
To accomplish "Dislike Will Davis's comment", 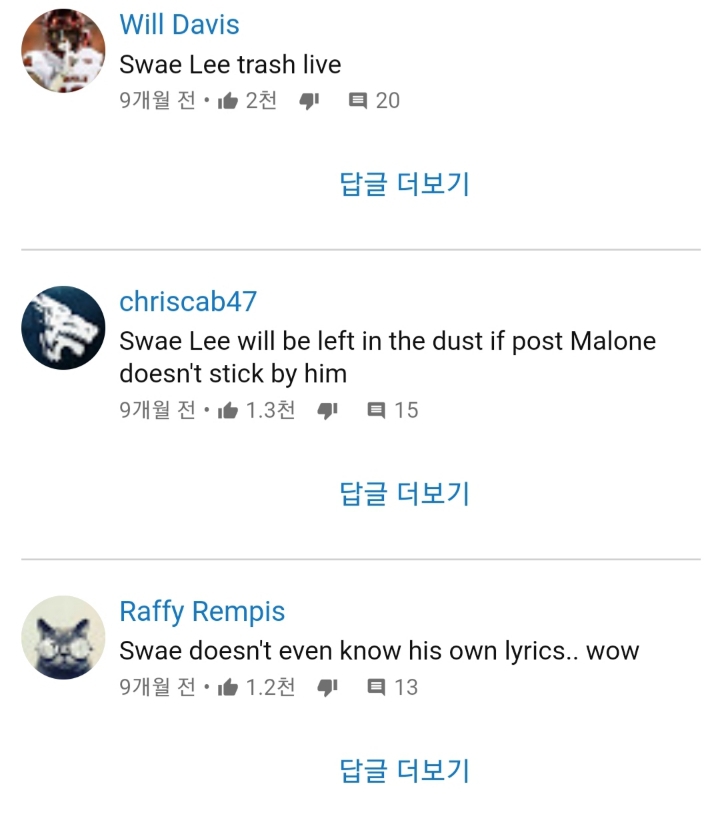I will (309, 100).
